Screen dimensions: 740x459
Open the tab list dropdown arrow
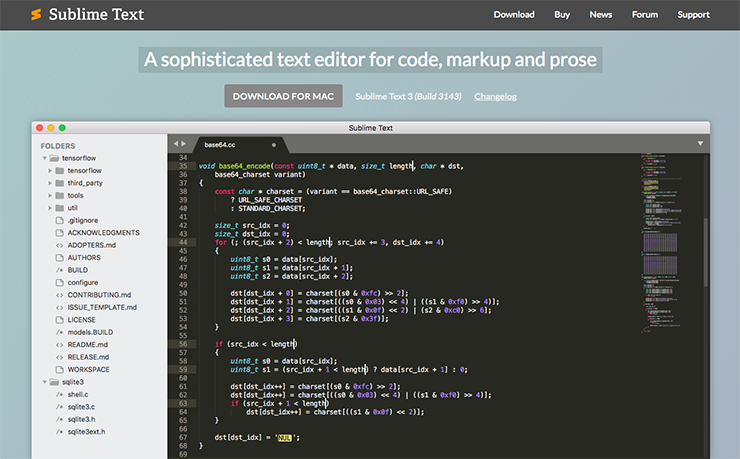click(x=700, y=143)
